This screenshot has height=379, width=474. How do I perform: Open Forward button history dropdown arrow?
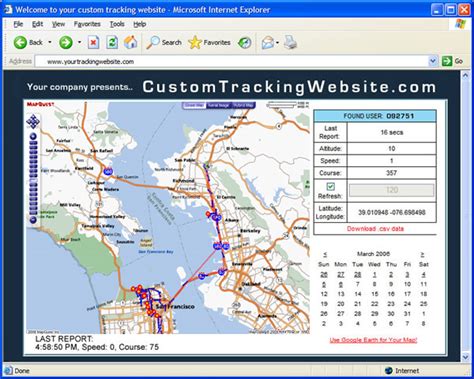pyautogui.click(x=79, y=42)
